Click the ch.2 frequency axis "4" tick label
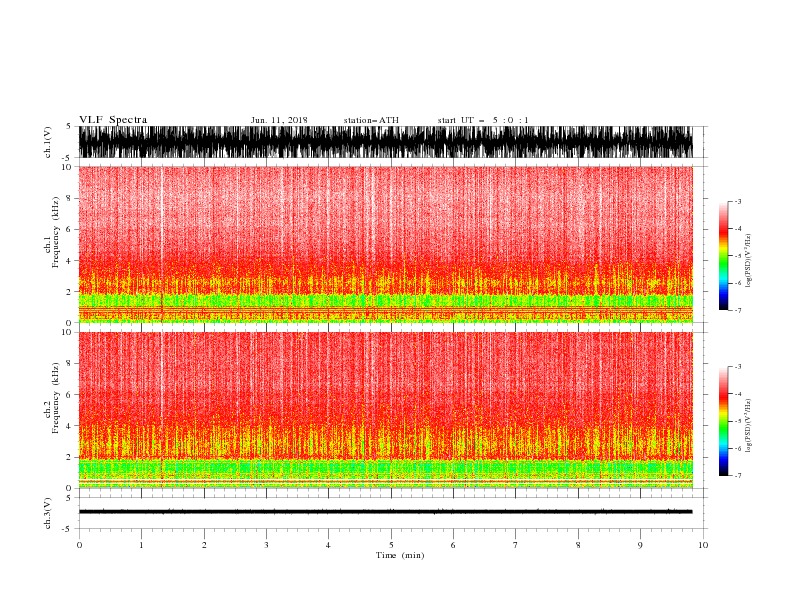 pyautogui.click(x=69, y=426)
